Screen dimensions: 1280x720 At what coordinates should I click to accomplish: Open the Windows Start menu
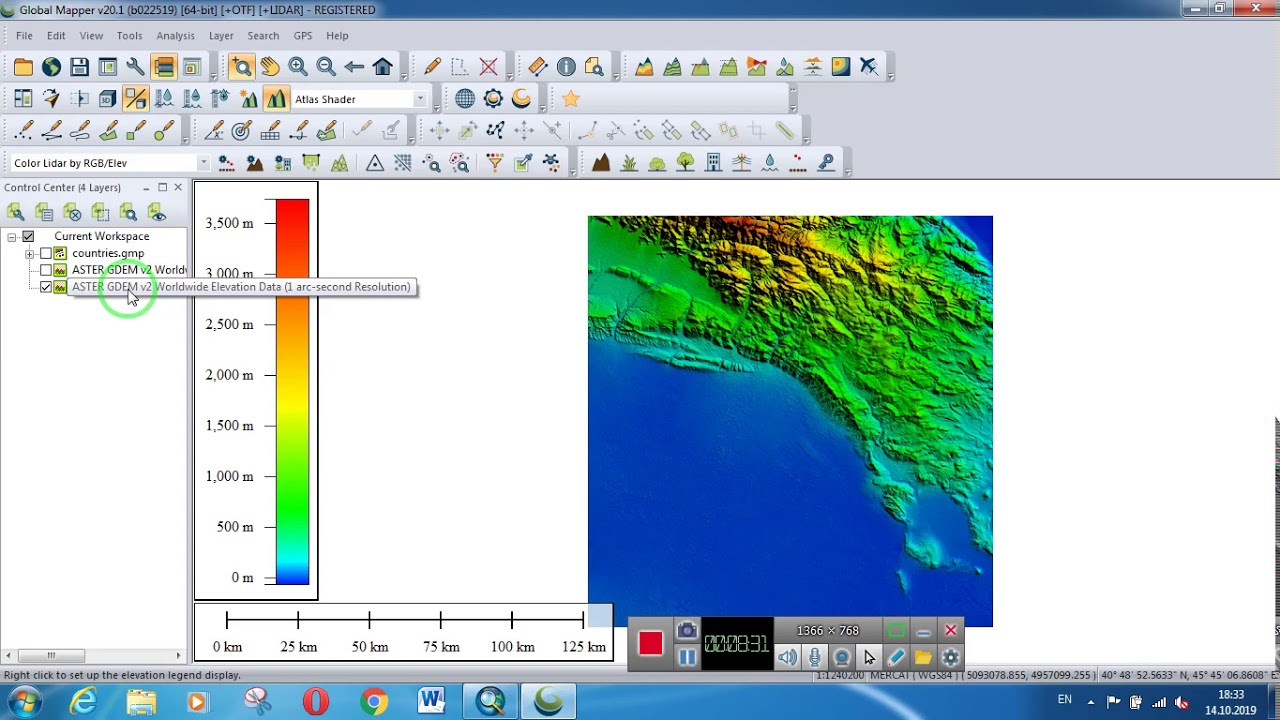click(x=22, y=702)
